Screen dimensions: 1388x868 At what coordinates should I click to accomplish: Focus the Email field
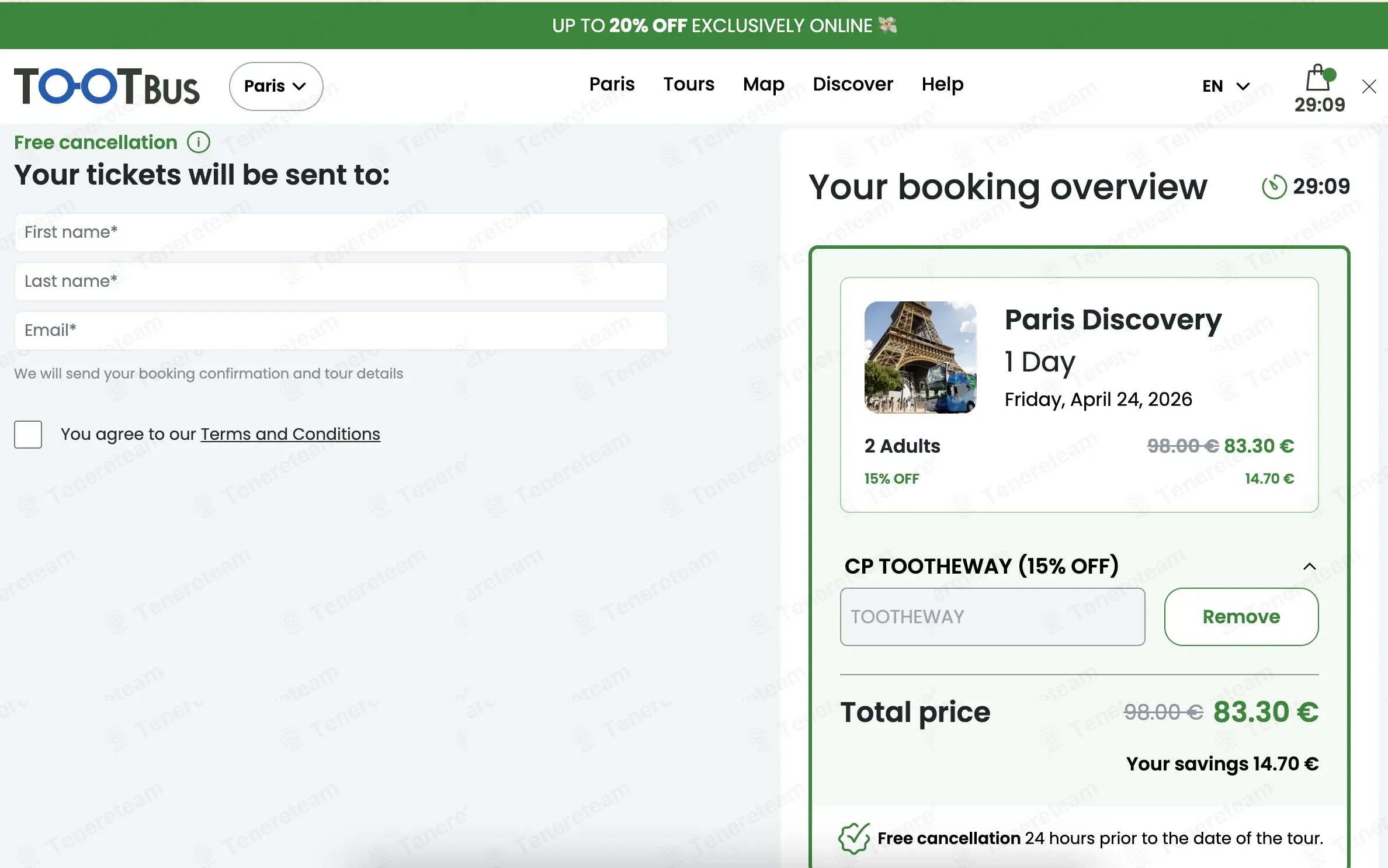coord(341,330)
